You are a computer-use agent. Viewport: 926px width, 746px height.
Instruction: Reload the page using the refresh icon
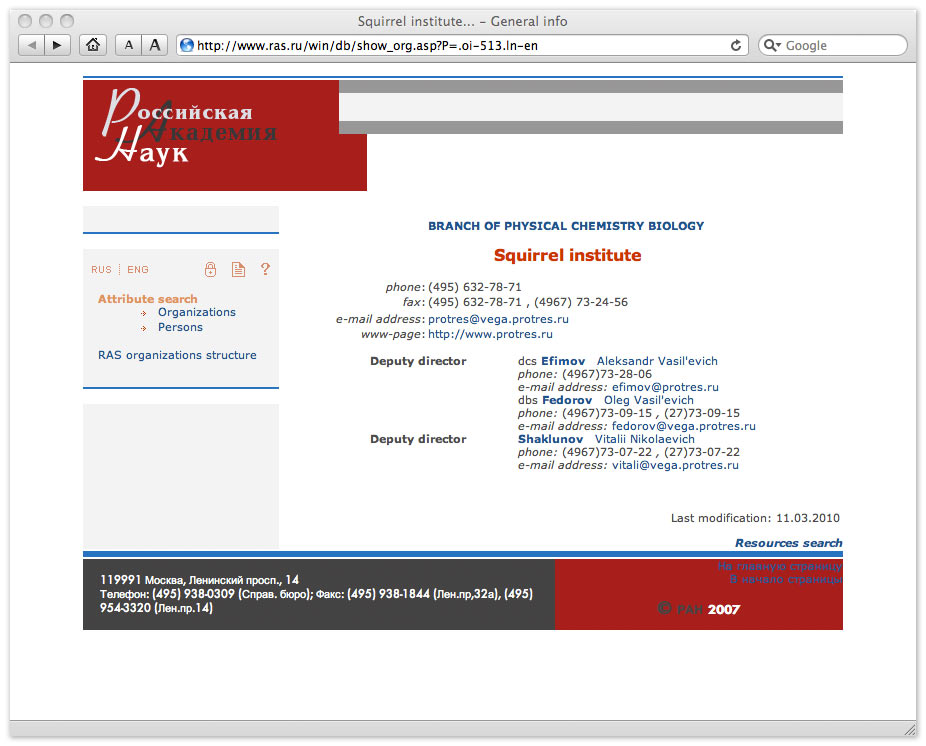[x=737, y=45]
